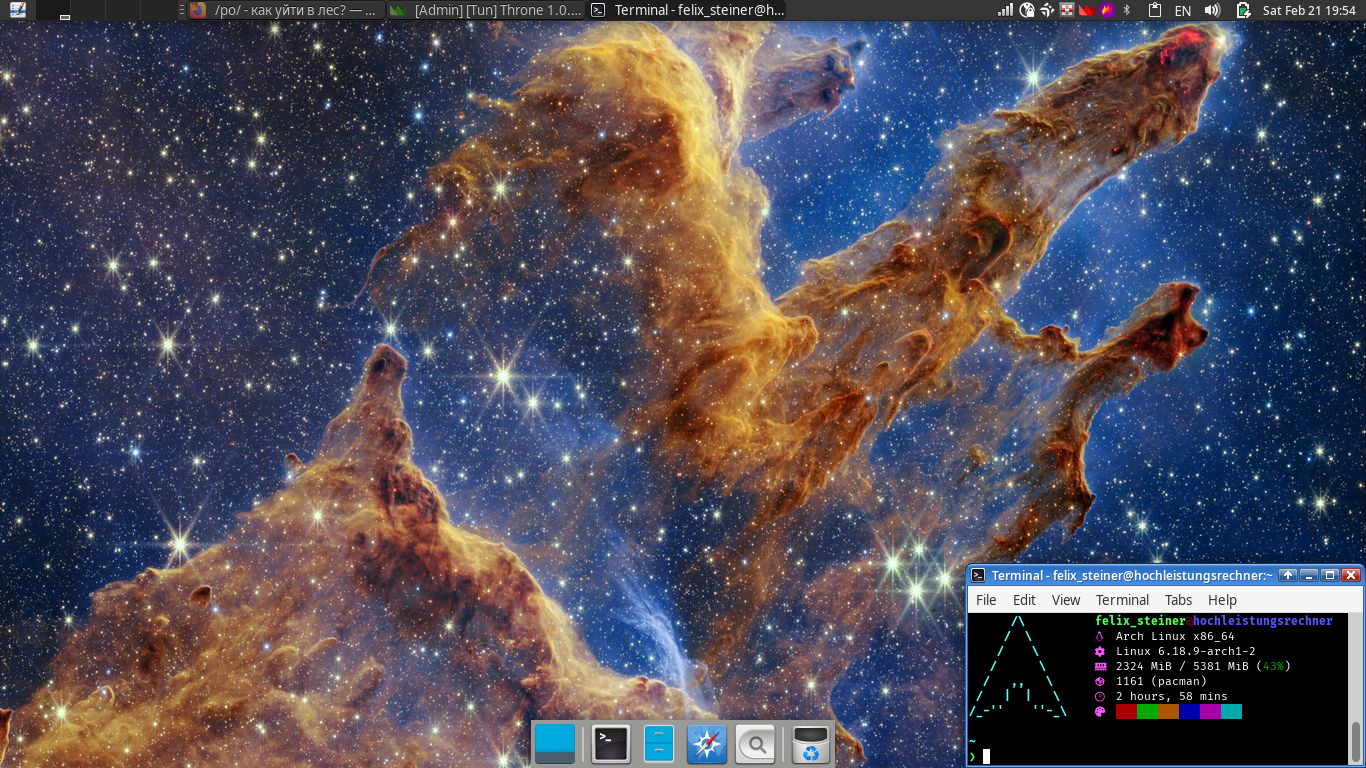Image resolution: width=1366 pixels, height=768 pixels.
Task: Open the application finder magnifier in dock
Action: (x=756, y=744)
